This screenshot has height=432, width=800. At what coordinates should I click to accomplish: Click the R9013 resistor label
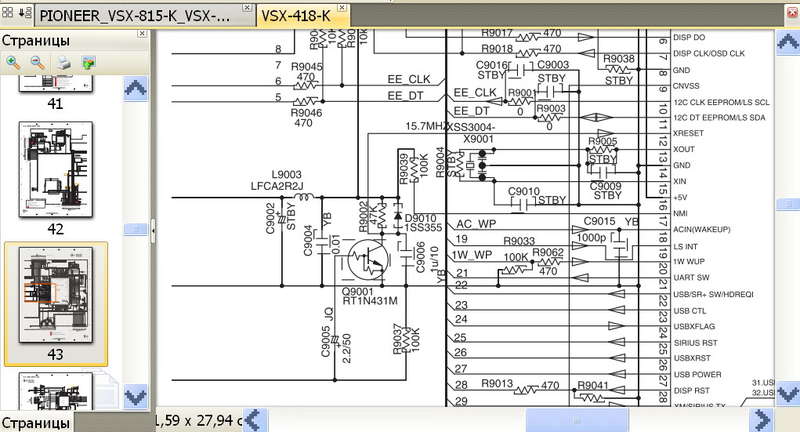pyautogui.click(x=497, y=383)
